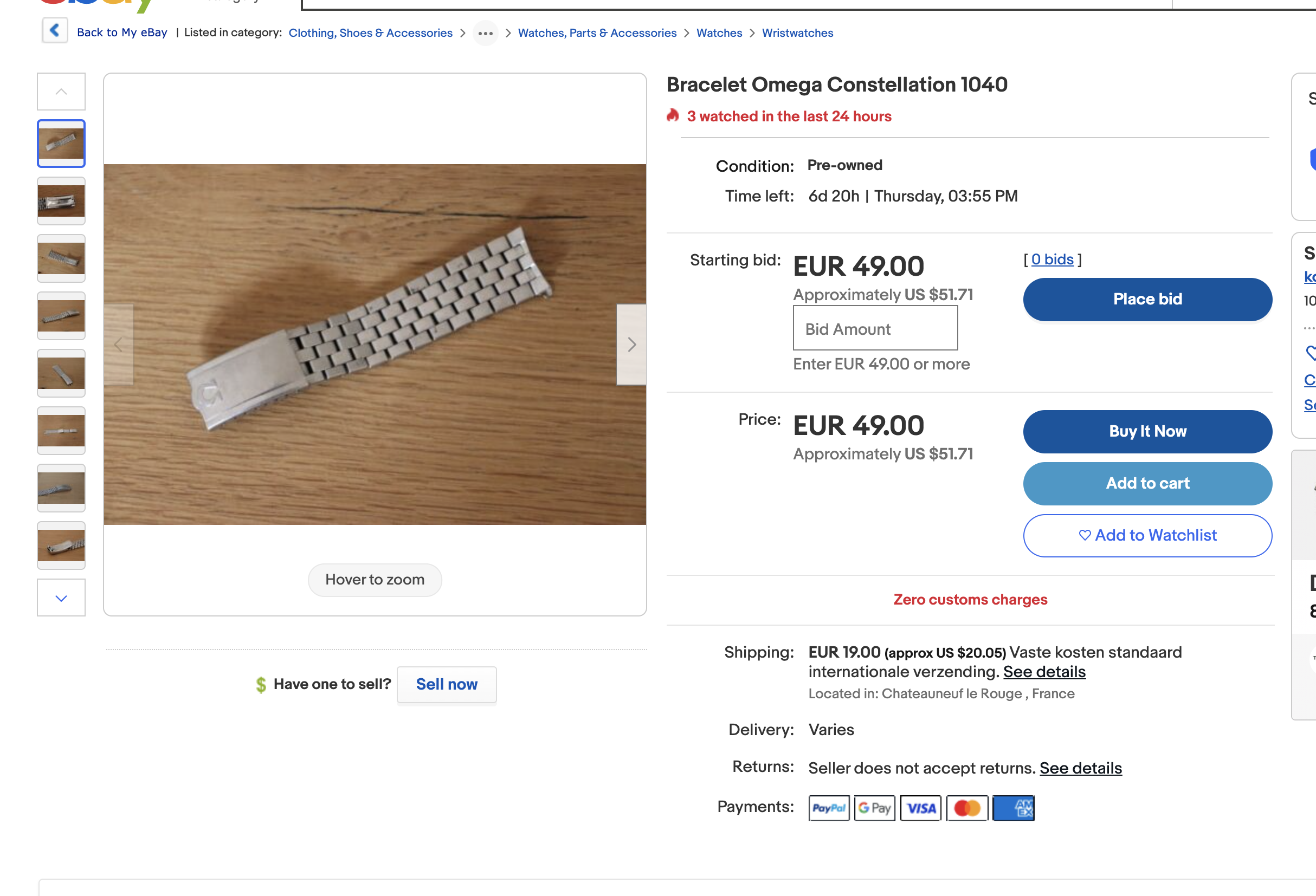Click the Sell now button
Screen dimensions: 1316x896
pyautogui.click(x=446, y=684)
